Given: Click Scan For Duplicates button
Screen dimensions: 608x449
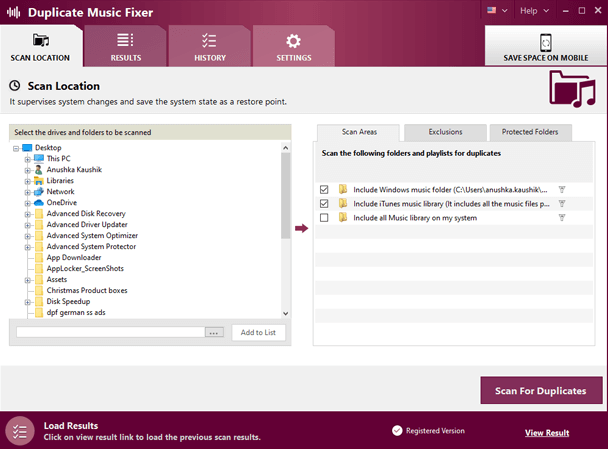Looking at the screenshot, I should (541, 390).
